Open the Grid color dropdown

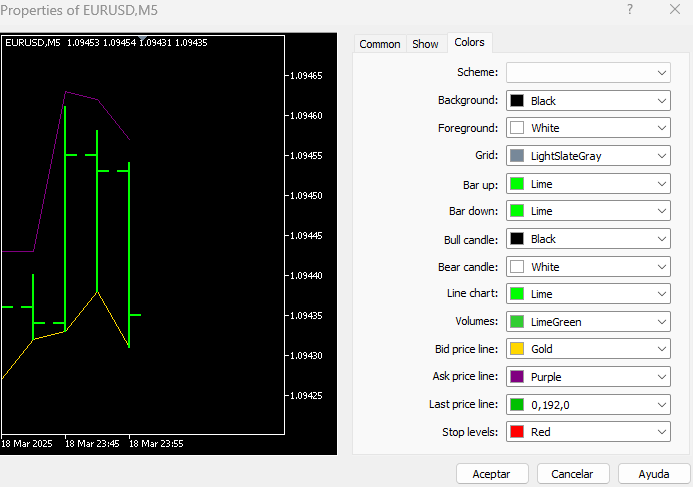[588, 156]
